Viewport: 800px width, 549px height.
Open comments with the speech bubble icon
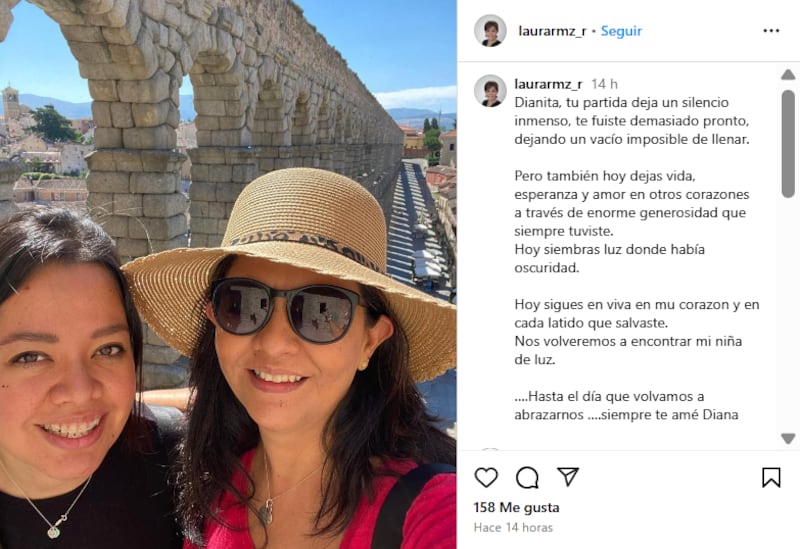tap(527, 478)
